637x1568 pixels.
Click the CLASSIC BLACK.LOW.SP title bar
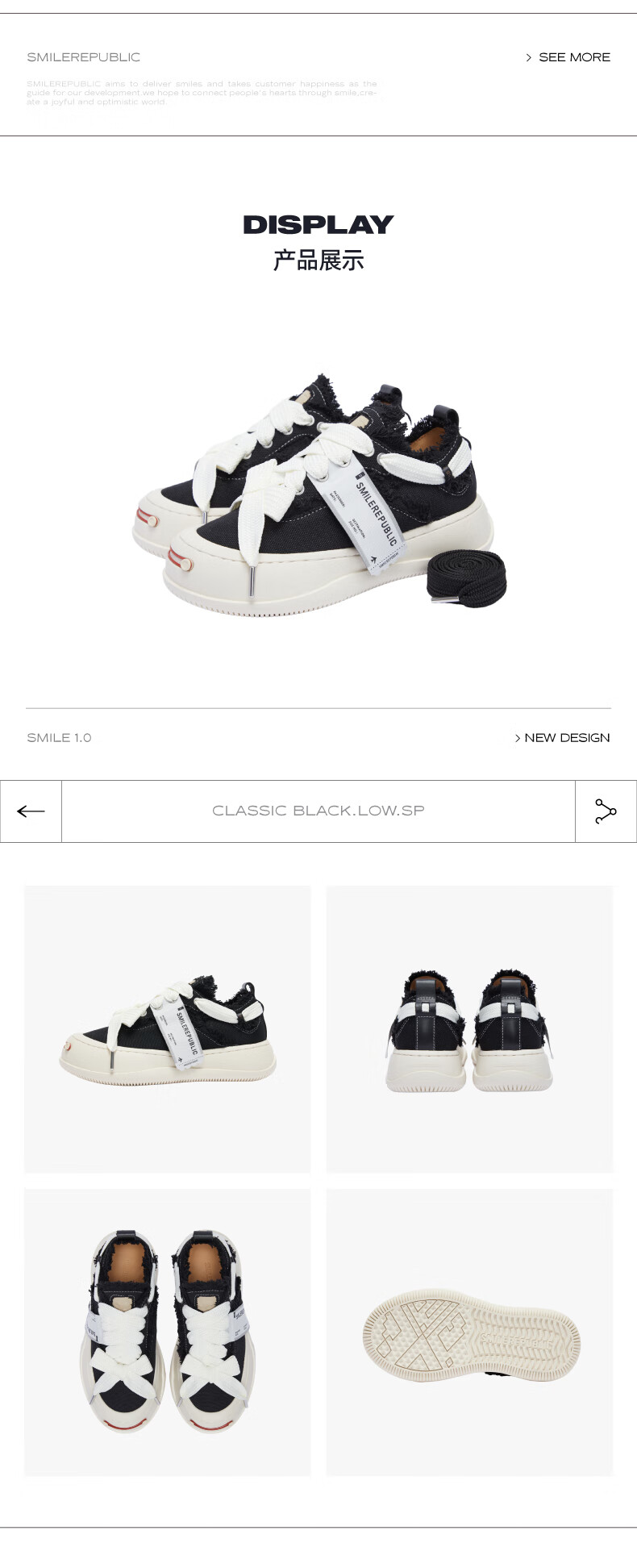[x=318, y=811]
